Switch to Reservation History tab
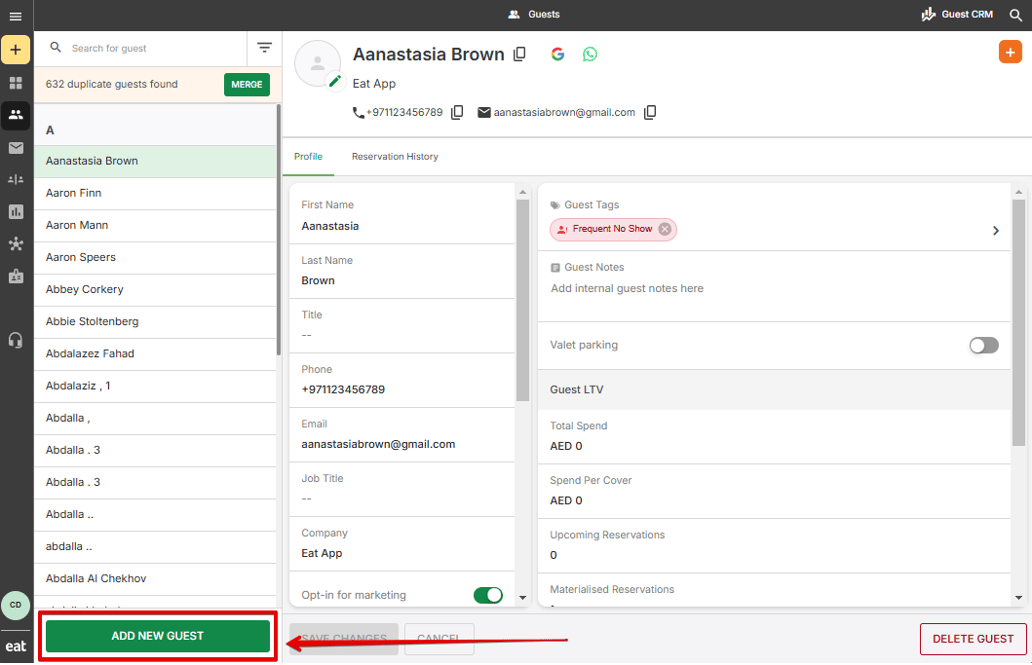1032x665 pixels. (x=395, y=157)
